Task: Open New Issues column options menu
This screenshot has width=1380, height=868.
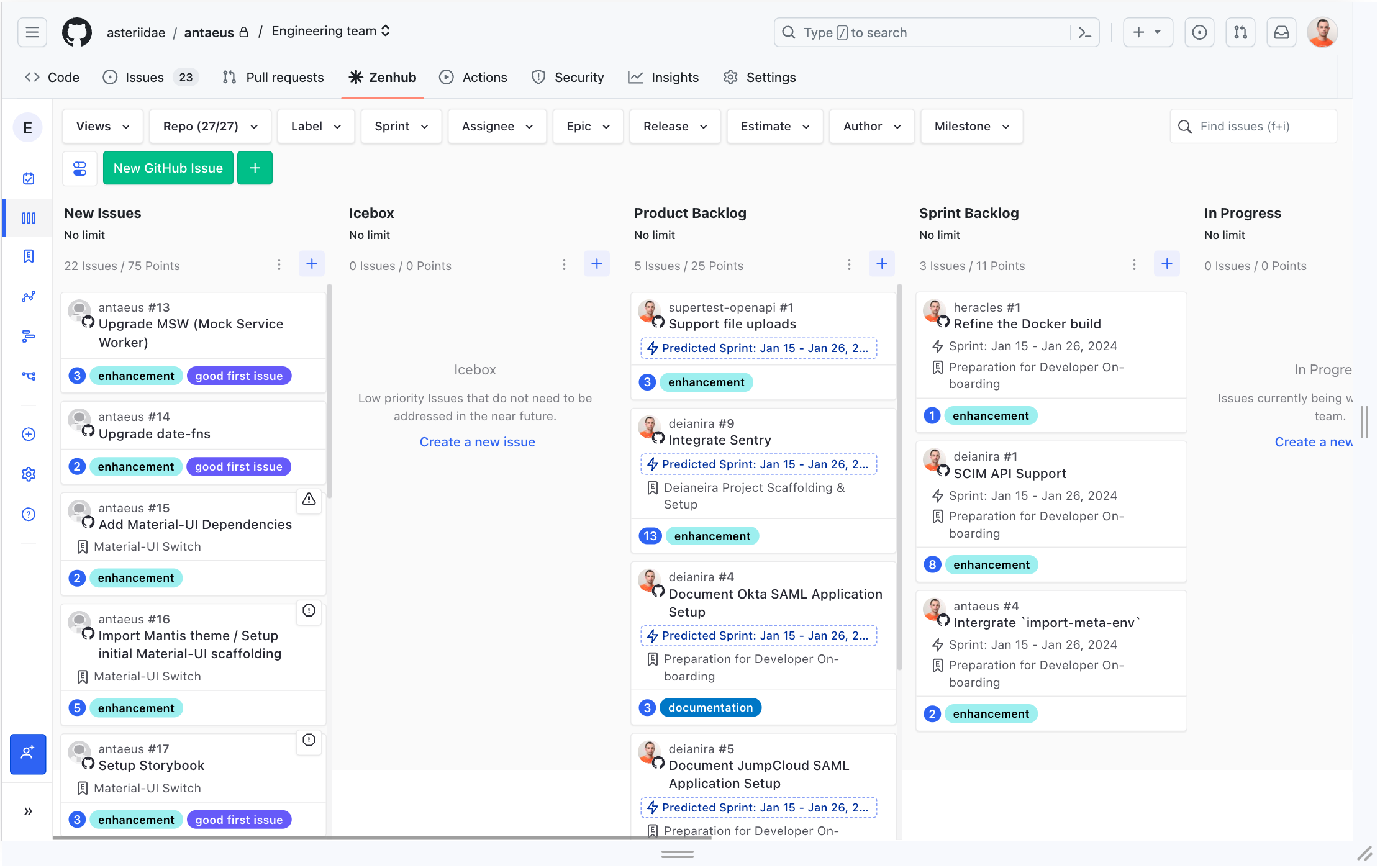Action: click(x=279, y=265)
